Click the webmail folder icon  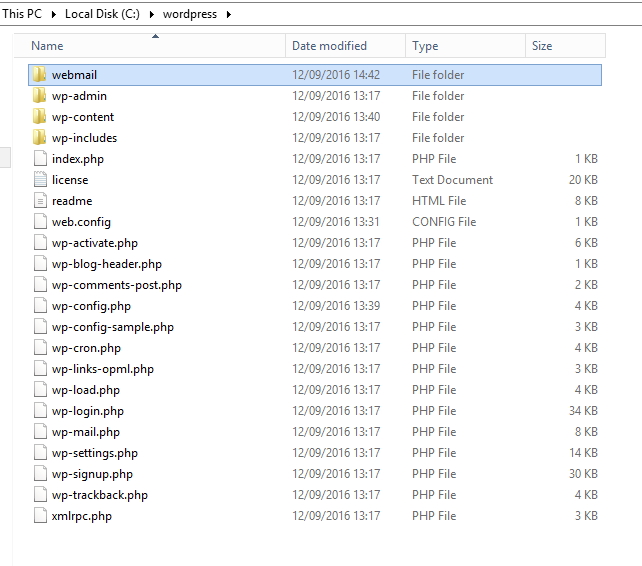tap(39, 75)
